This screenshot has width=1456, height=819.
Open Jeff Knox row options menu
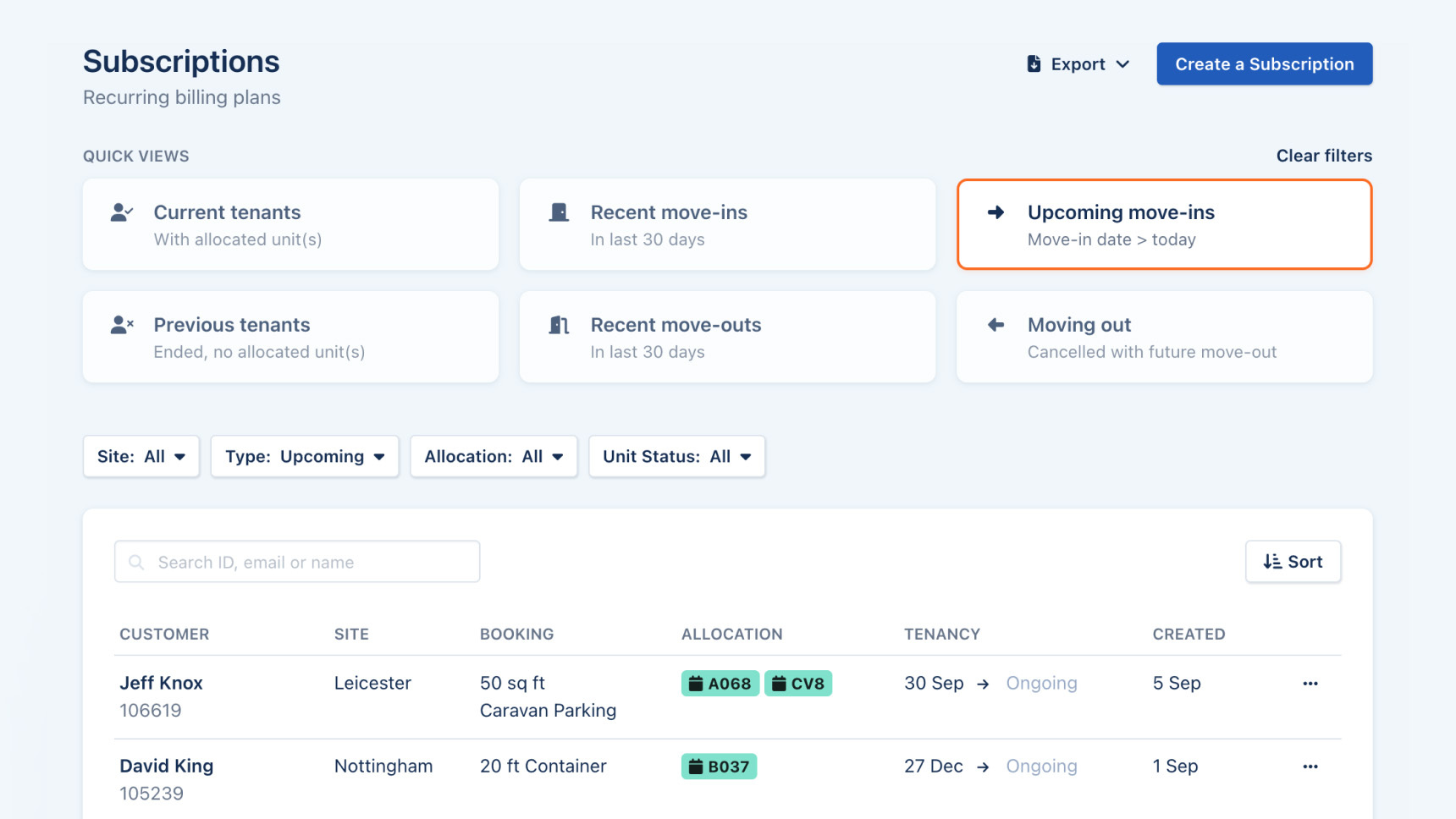click(x=1310, y=684)
